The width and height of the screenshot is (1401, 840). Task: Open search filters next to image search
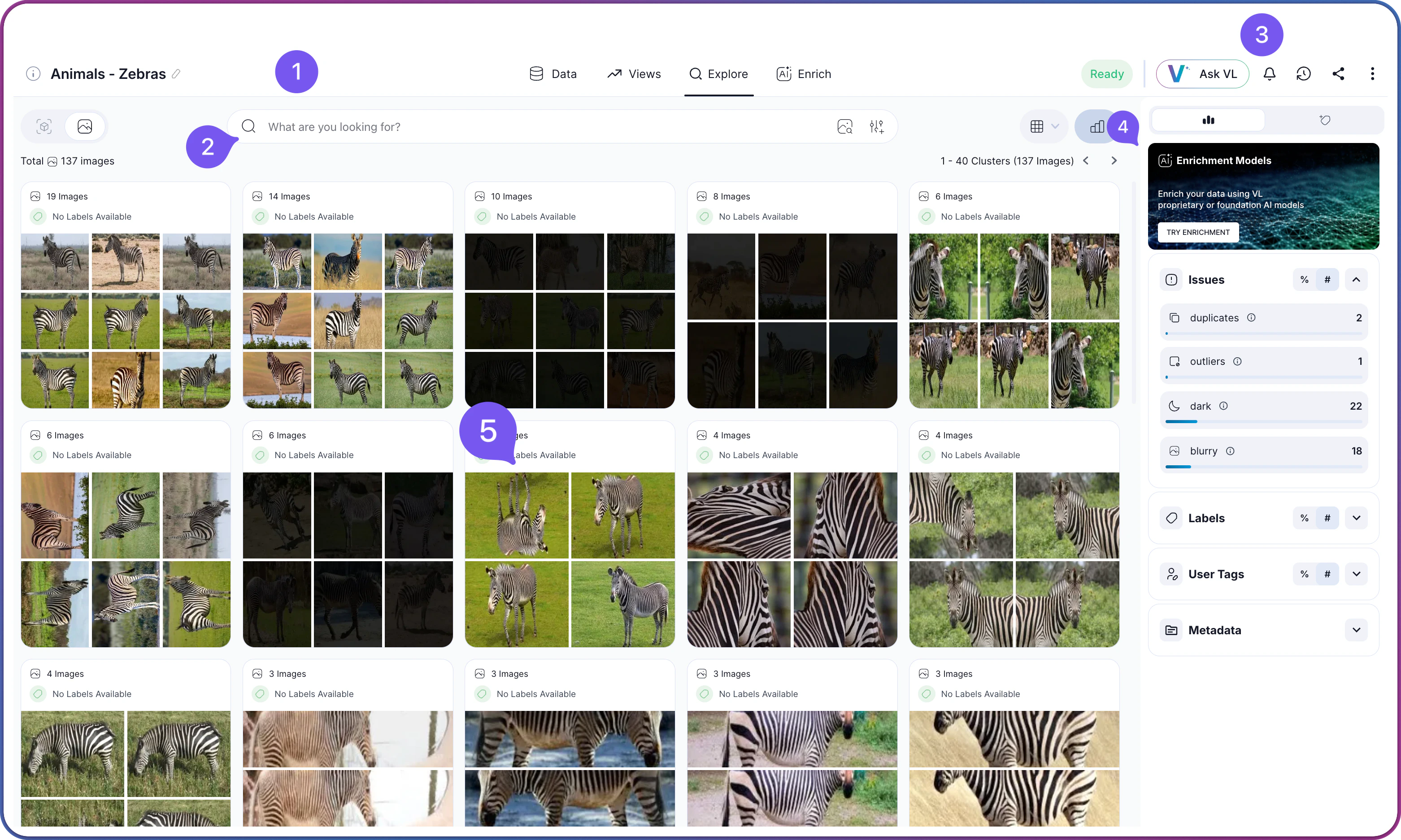click(876, 126)
